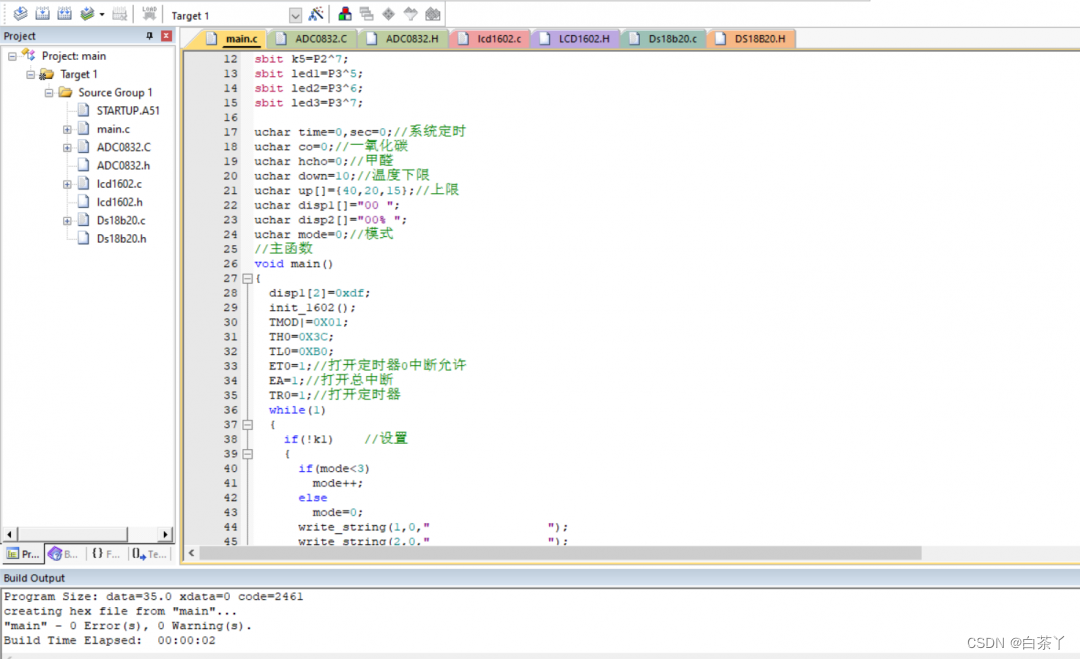Toggle the fold marker at line 37
Image resolution: width=1080 pixels, height=659 pixels.
pos(247,425)
